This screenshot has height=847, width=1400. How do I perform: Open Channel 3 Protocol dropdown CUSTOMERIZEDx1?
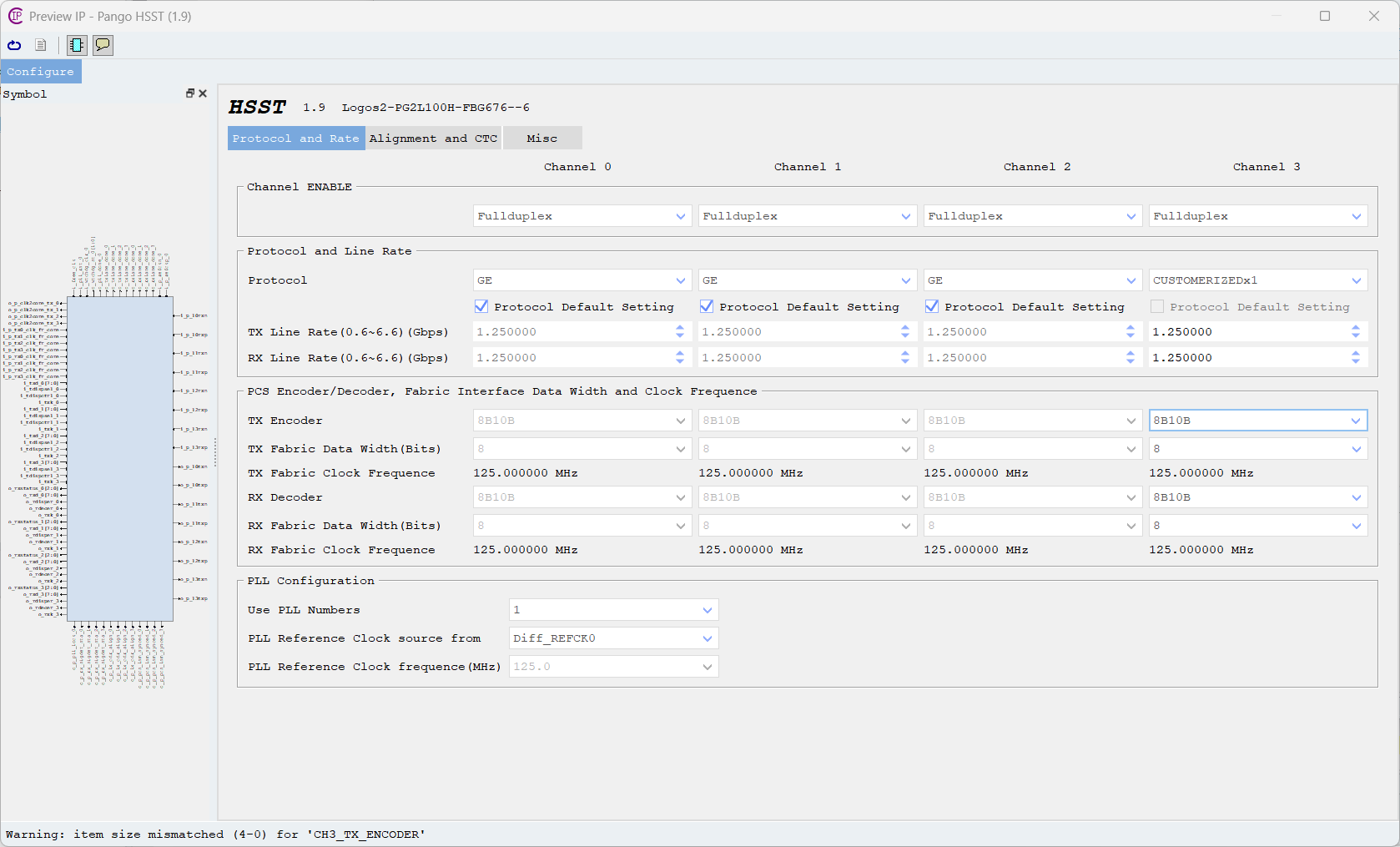(x=1256, y=280)
